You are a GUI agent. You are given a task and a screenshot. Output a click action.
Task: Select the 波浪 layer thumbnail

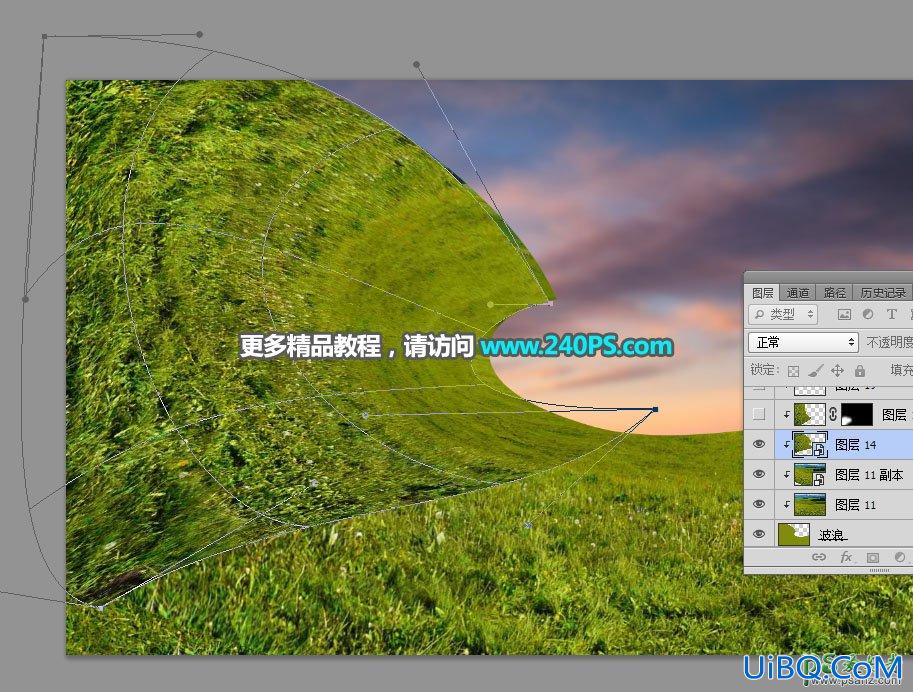point(794,534)
